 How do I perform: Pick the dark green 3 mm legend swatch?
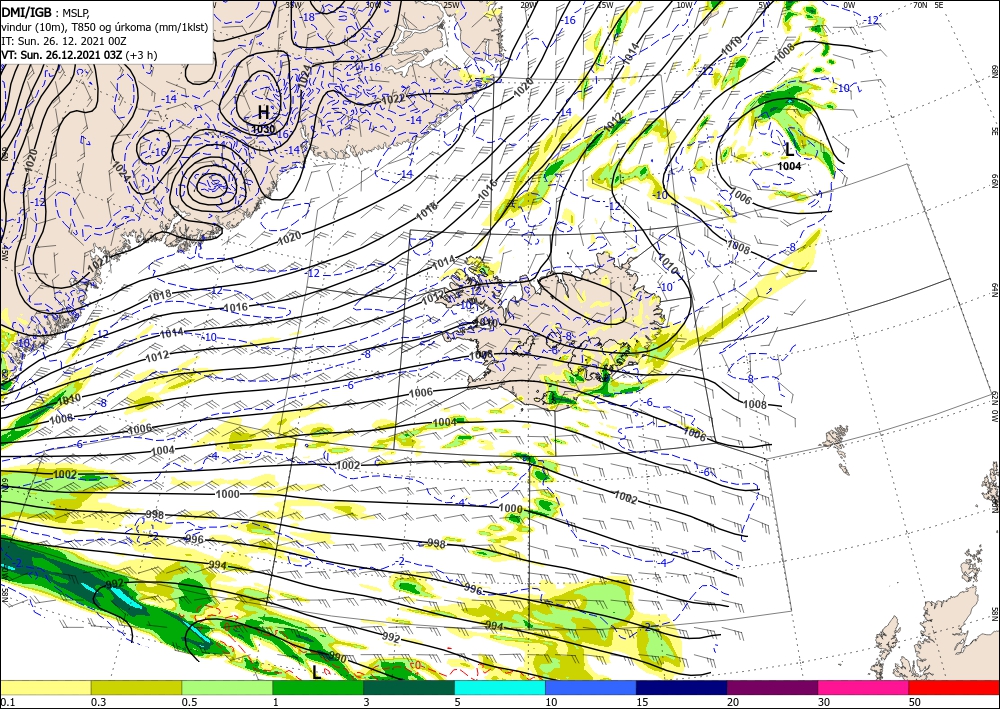pos(409,687)
